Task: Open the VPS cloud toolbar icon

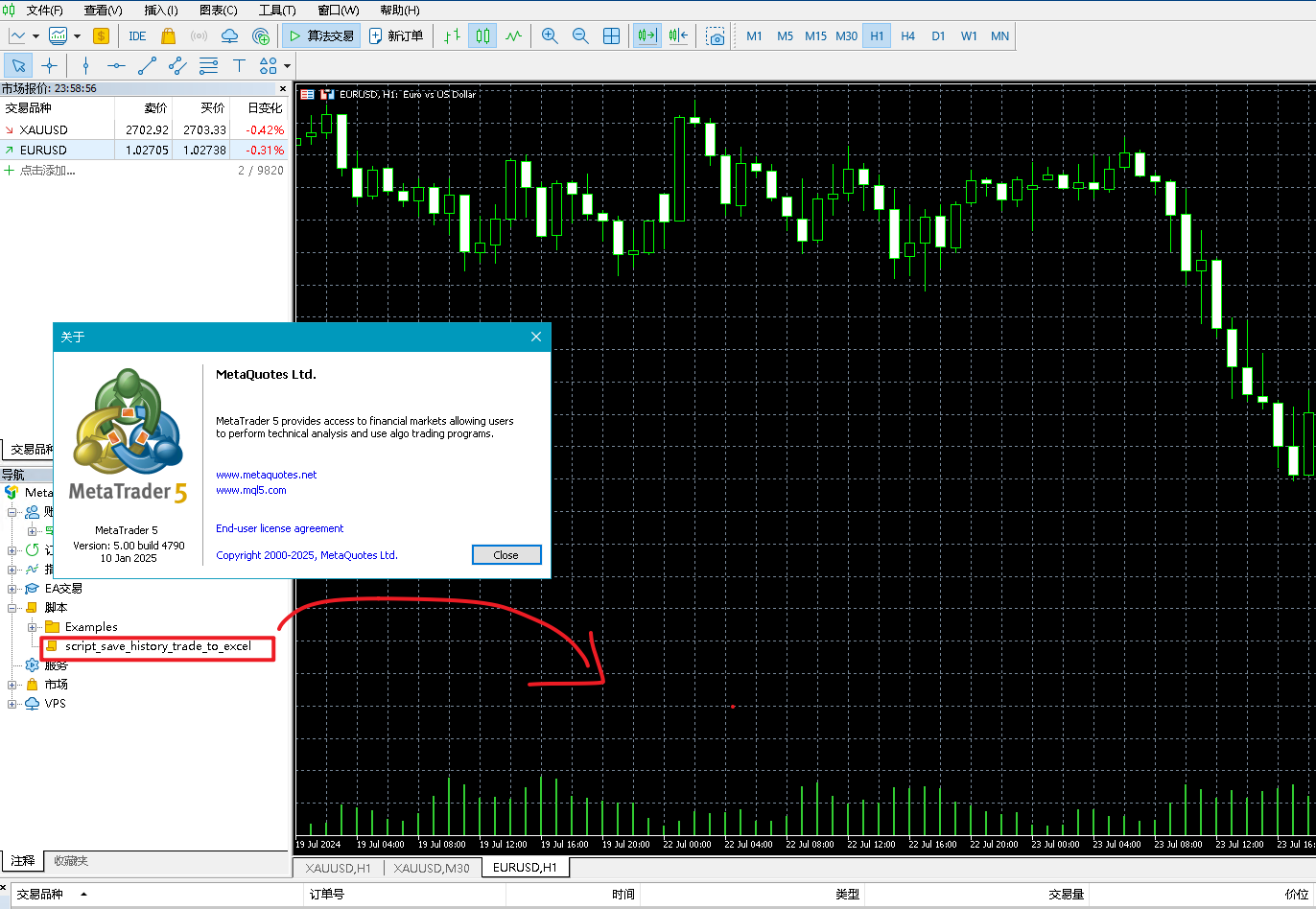Action: click(x=230, y=36)
